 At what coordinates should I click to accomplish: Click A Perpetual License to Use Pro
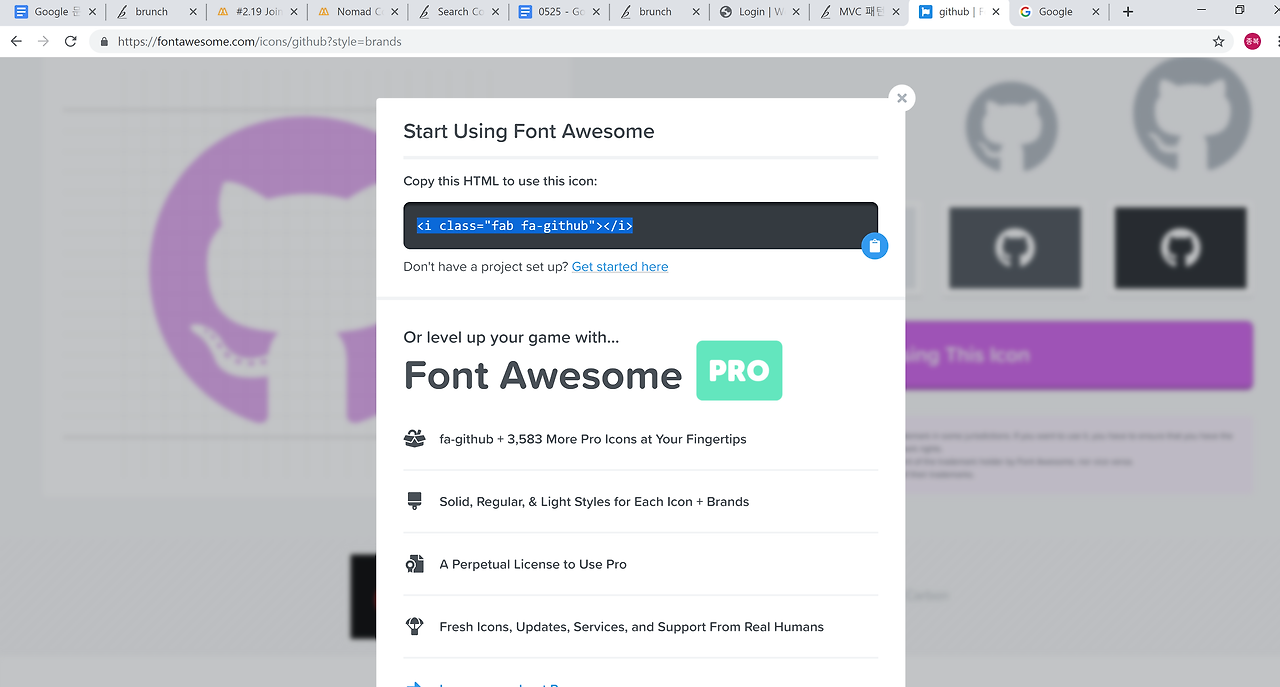coord(533,565)
